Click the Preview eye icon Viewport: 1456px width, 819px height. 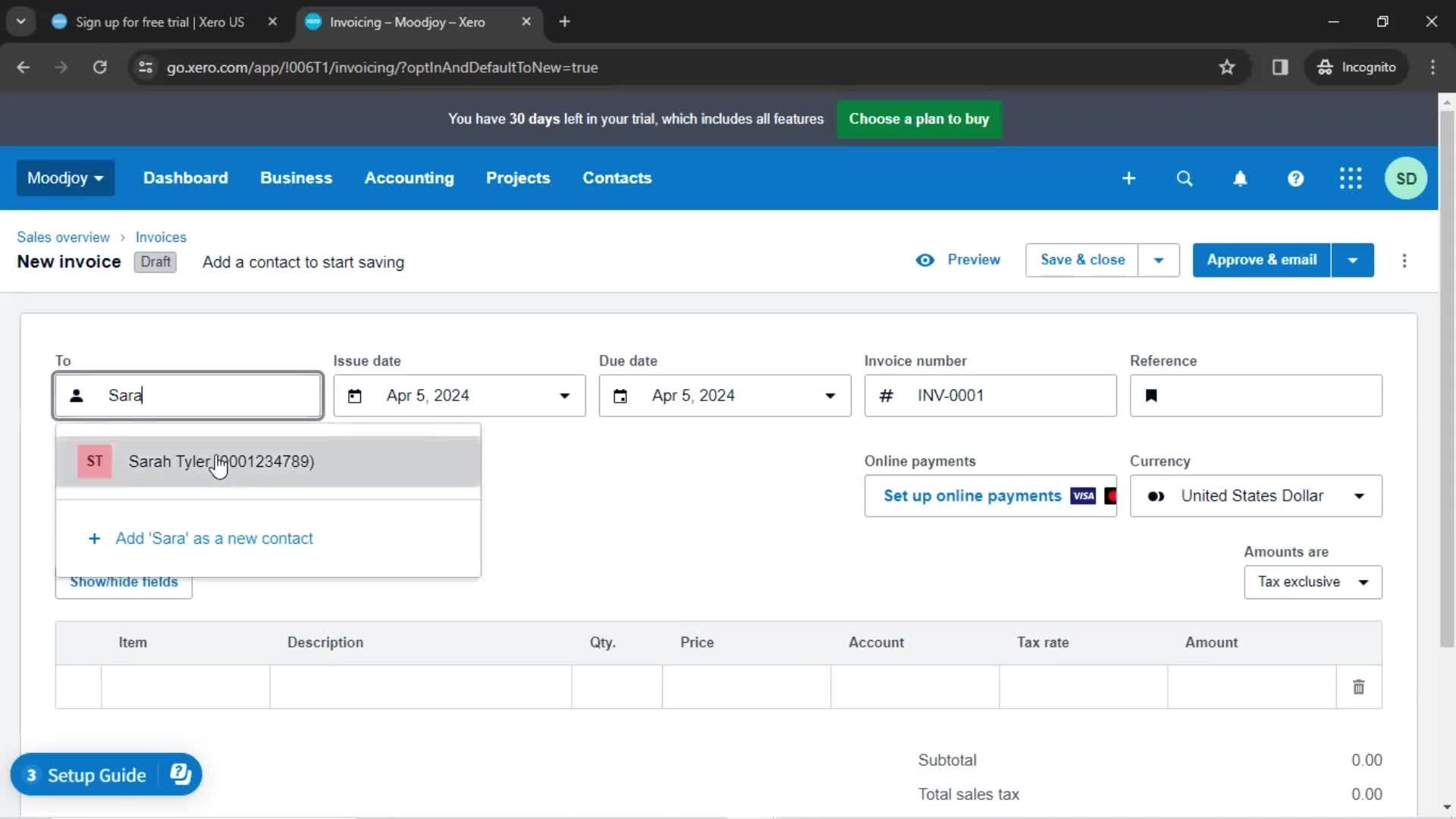(x=925, y=260)
